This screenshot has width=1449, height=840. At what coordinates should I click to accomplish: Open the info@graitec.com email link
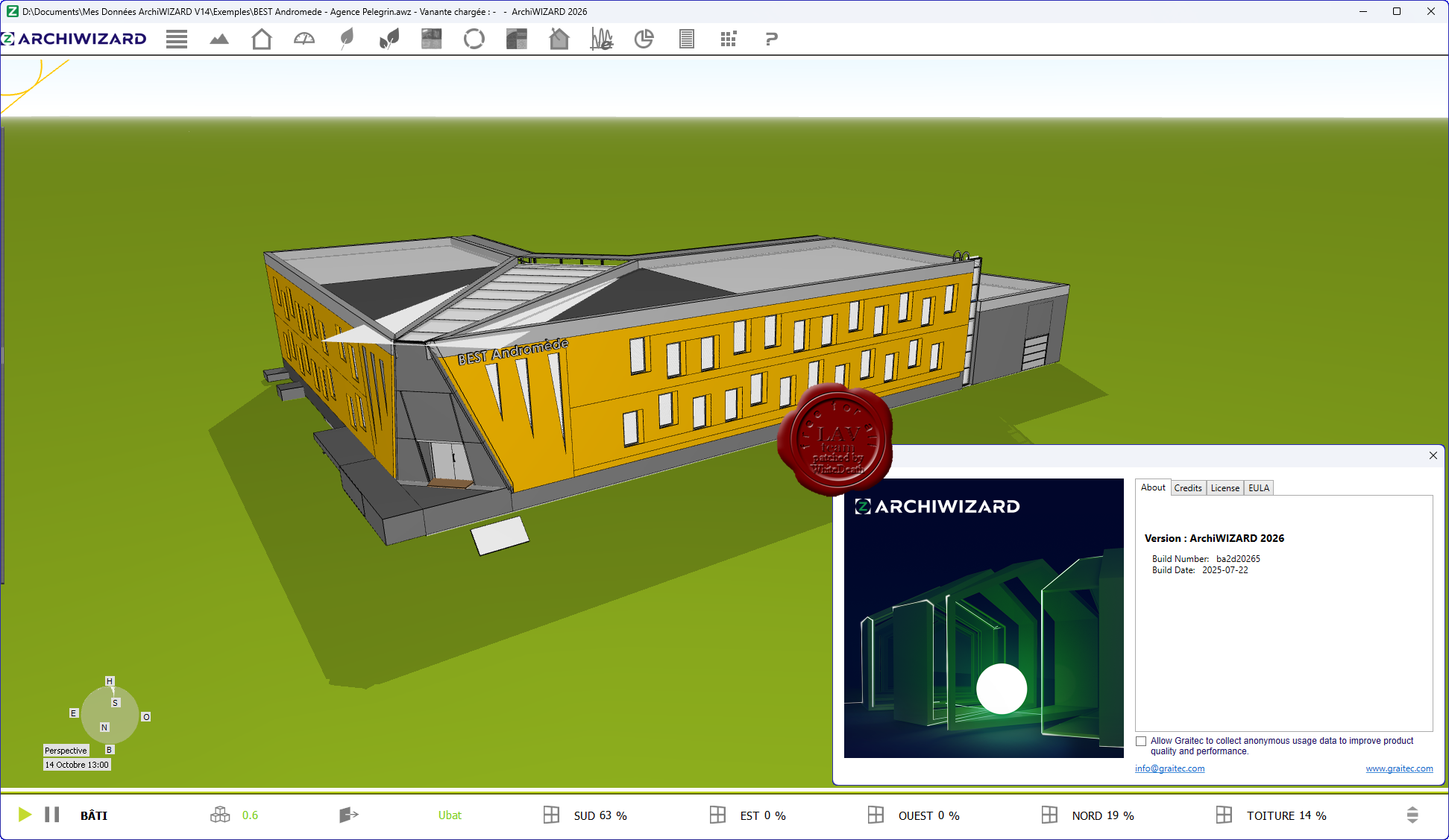pos(1169,768)
